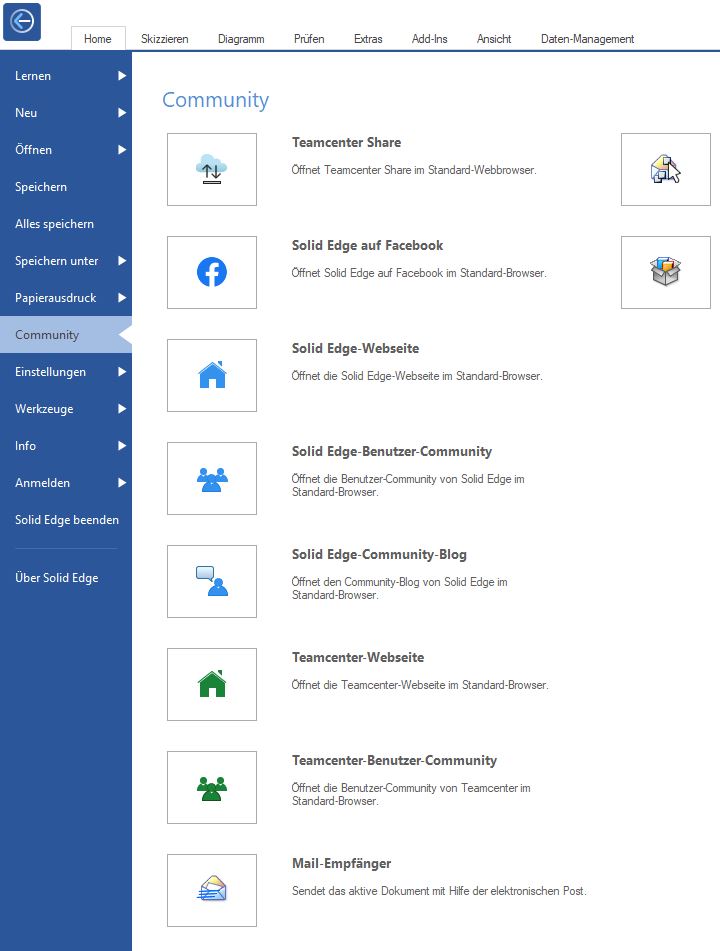Click the Teamcenter-Benutzer-Community title

click(394, 761)
